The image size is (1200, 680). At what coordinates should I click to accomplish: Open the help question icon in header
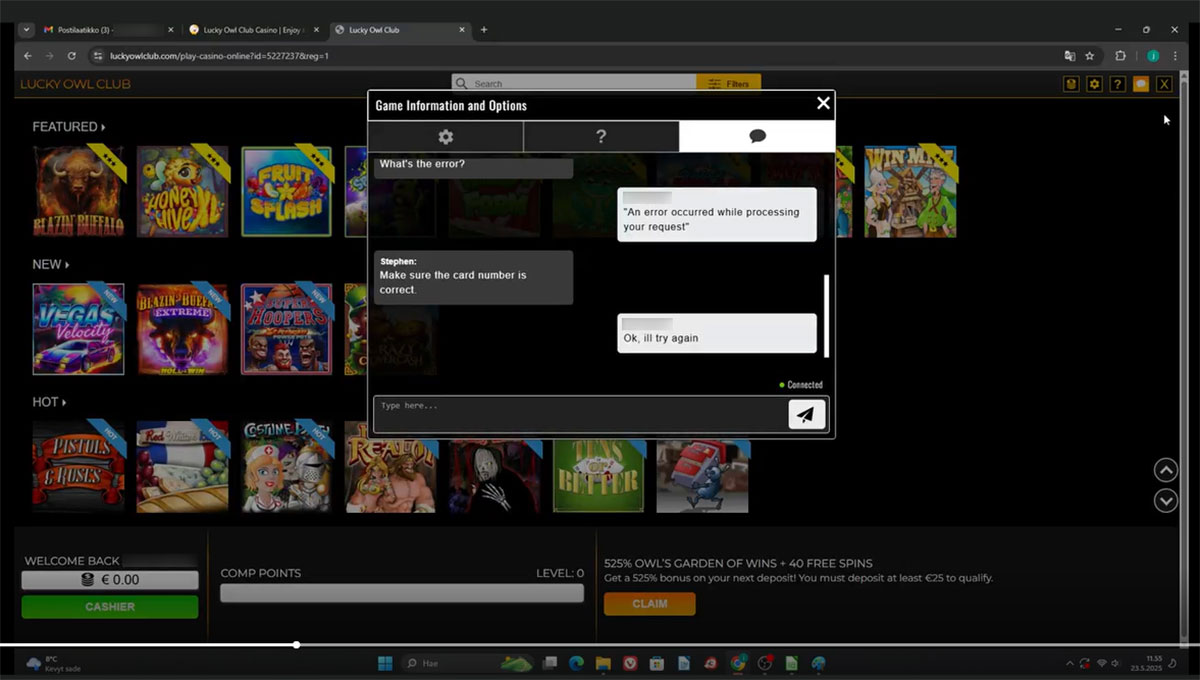point(1118,84)
